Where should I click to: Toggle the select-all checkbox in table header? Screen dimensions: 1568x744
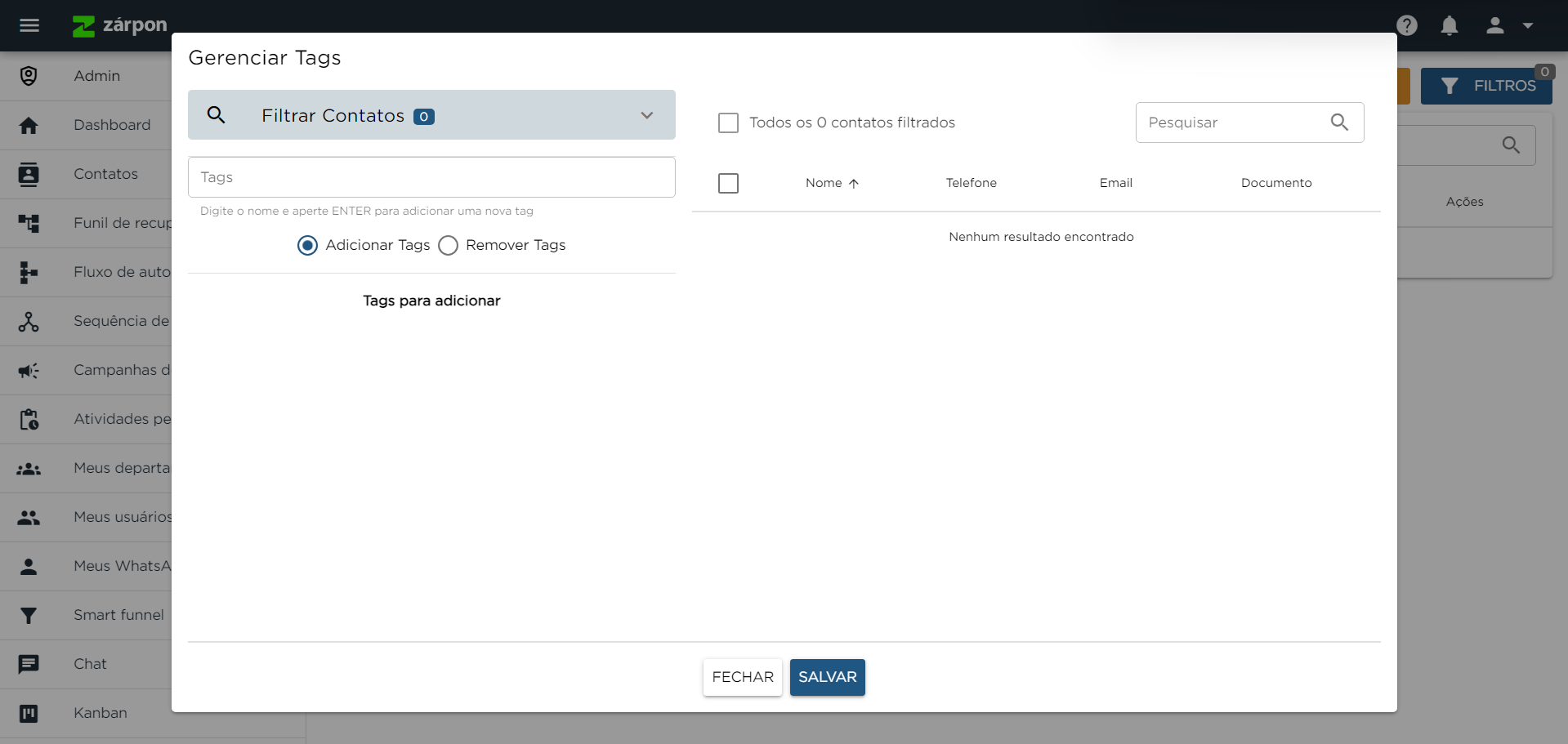point(728,183)
